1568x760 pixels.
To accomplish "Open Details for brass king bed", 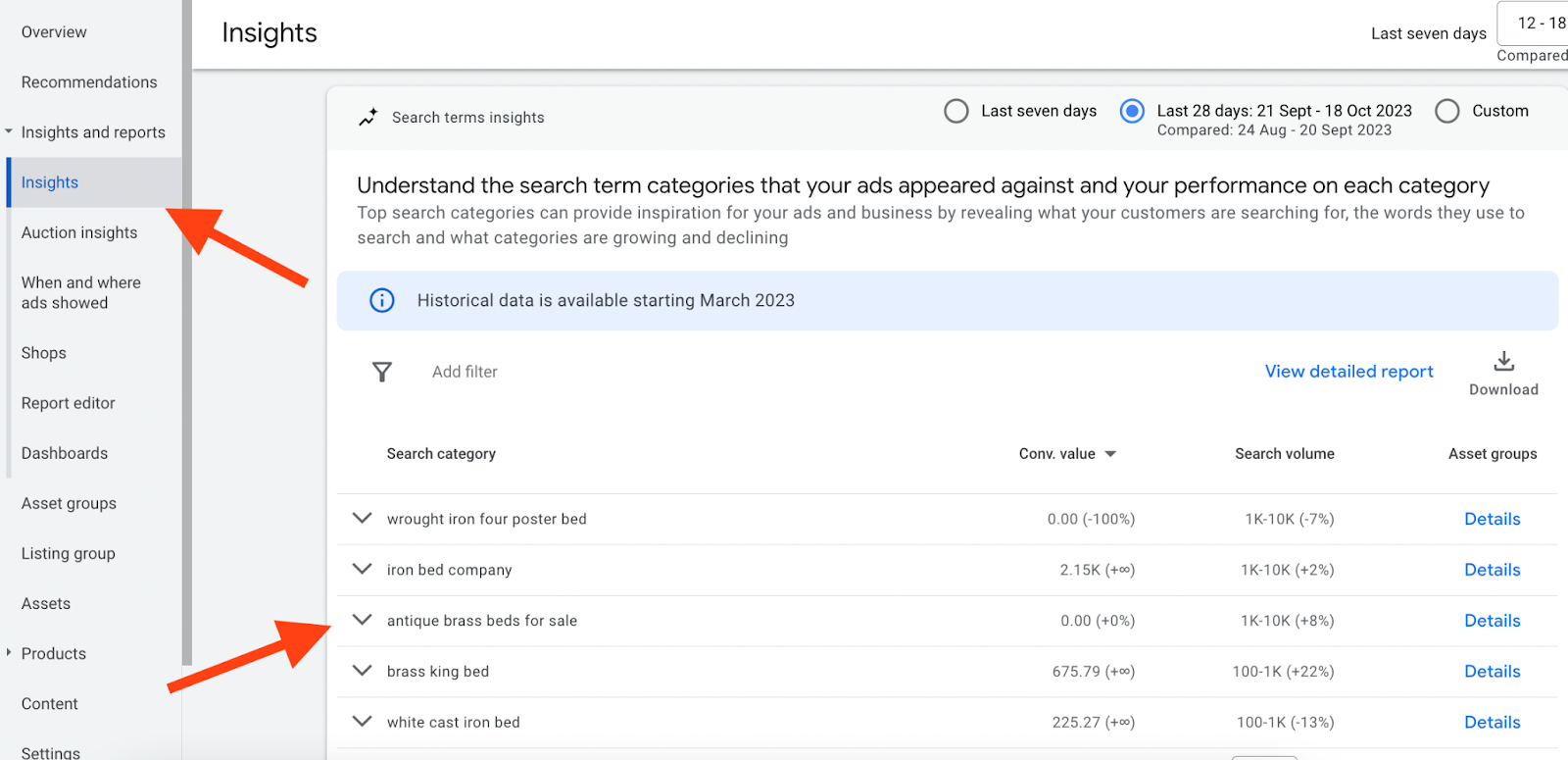I will 1492,672.
